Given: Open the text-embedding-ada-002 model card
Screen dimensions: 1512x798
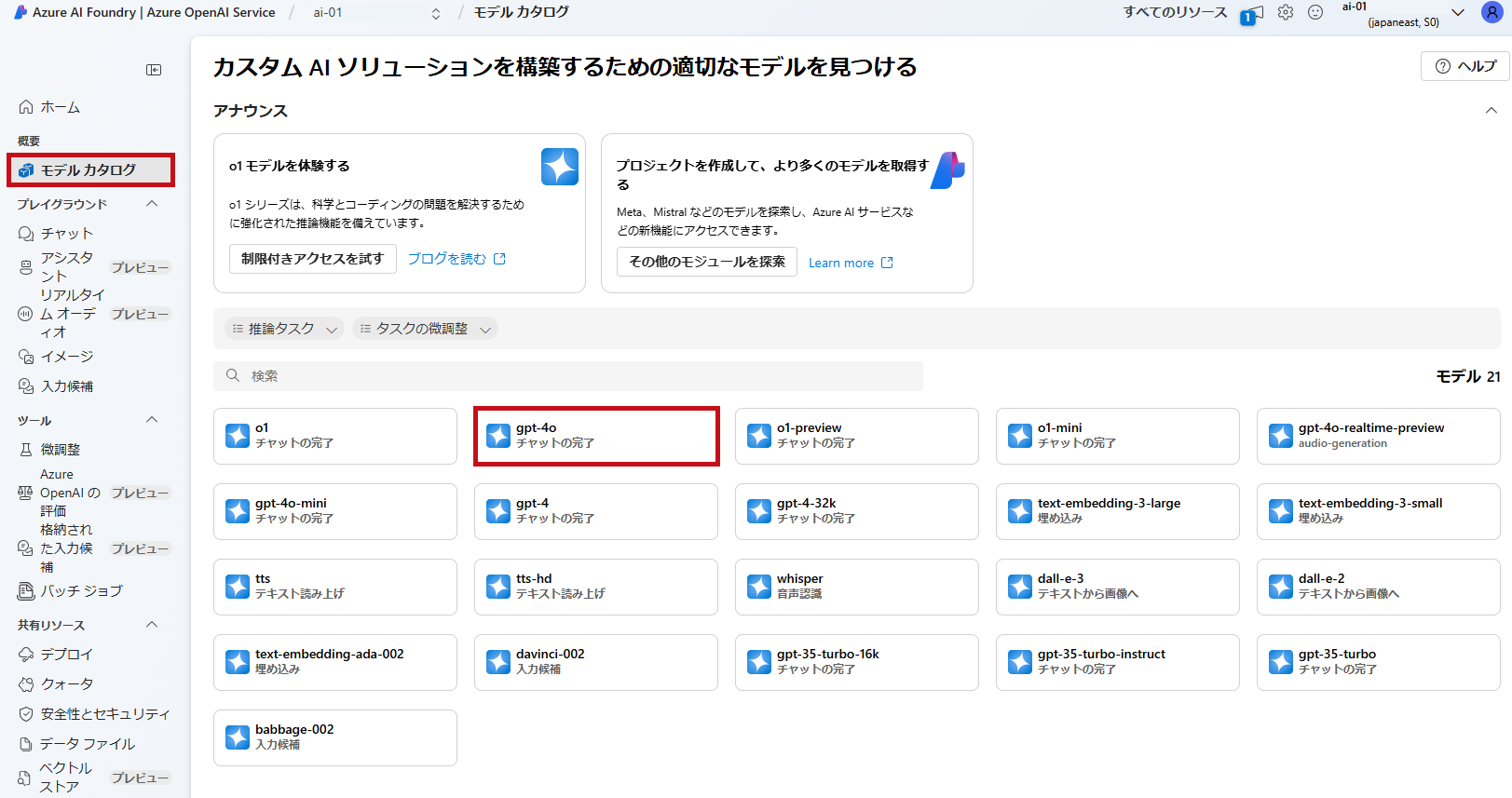Looking at the screenshot, I should tap(335, 662).
